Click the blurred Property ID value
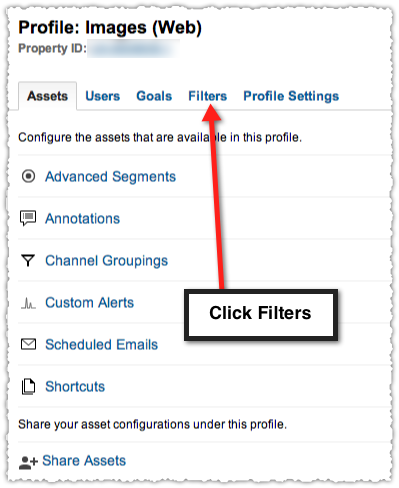Image resolution: width=399 pixels, height=488 pixels. coord(133,49)
